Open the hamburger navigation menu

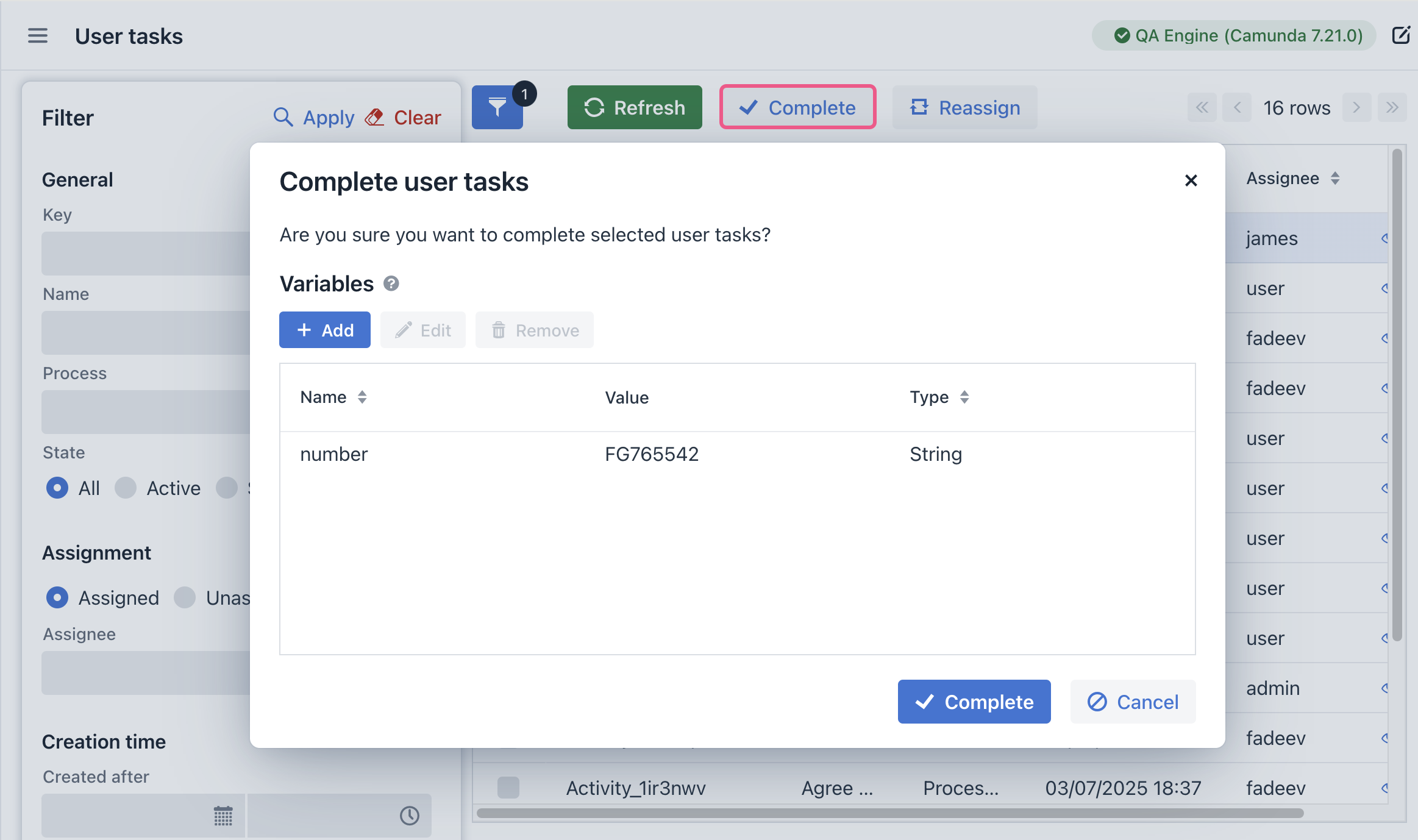click(x=38, y=36)
